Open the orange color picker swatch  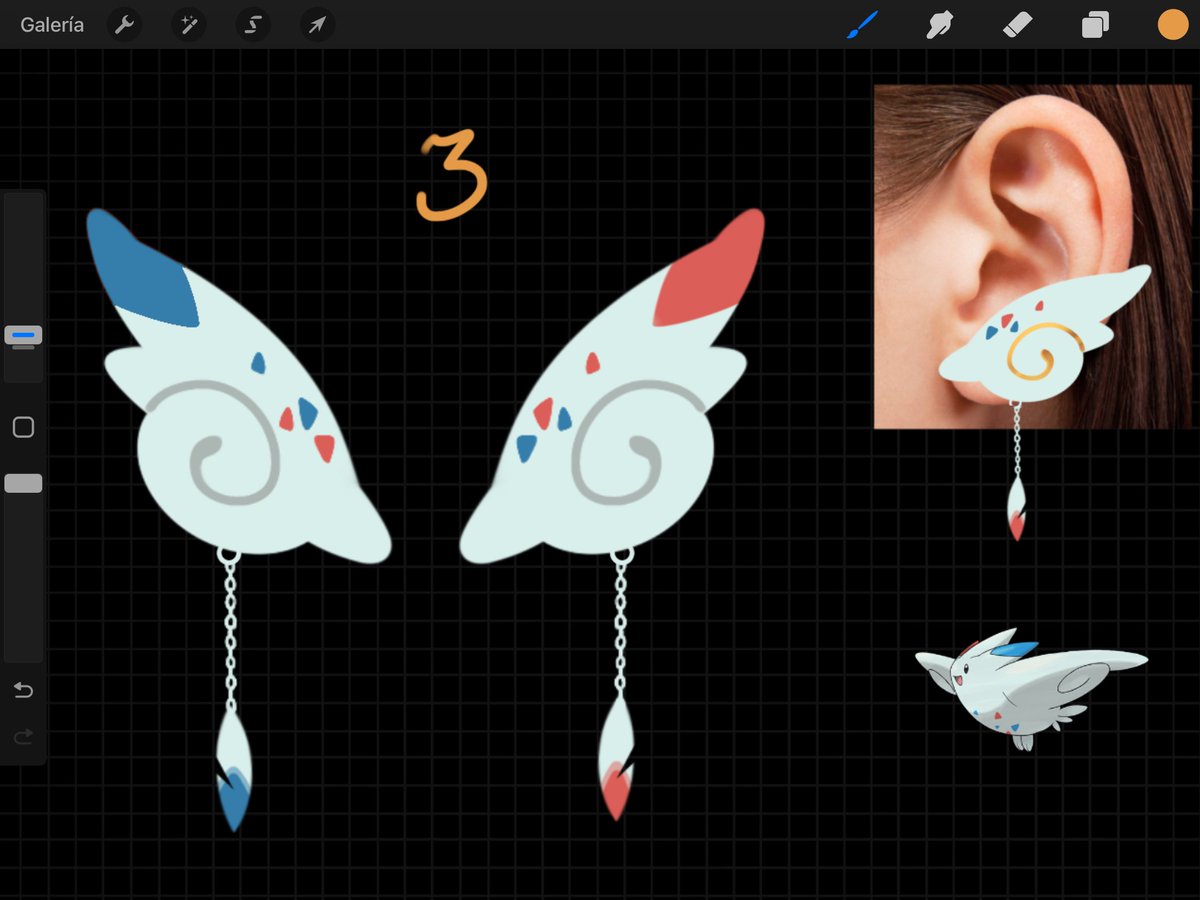pyautogui.click(x=1173, y=25)
